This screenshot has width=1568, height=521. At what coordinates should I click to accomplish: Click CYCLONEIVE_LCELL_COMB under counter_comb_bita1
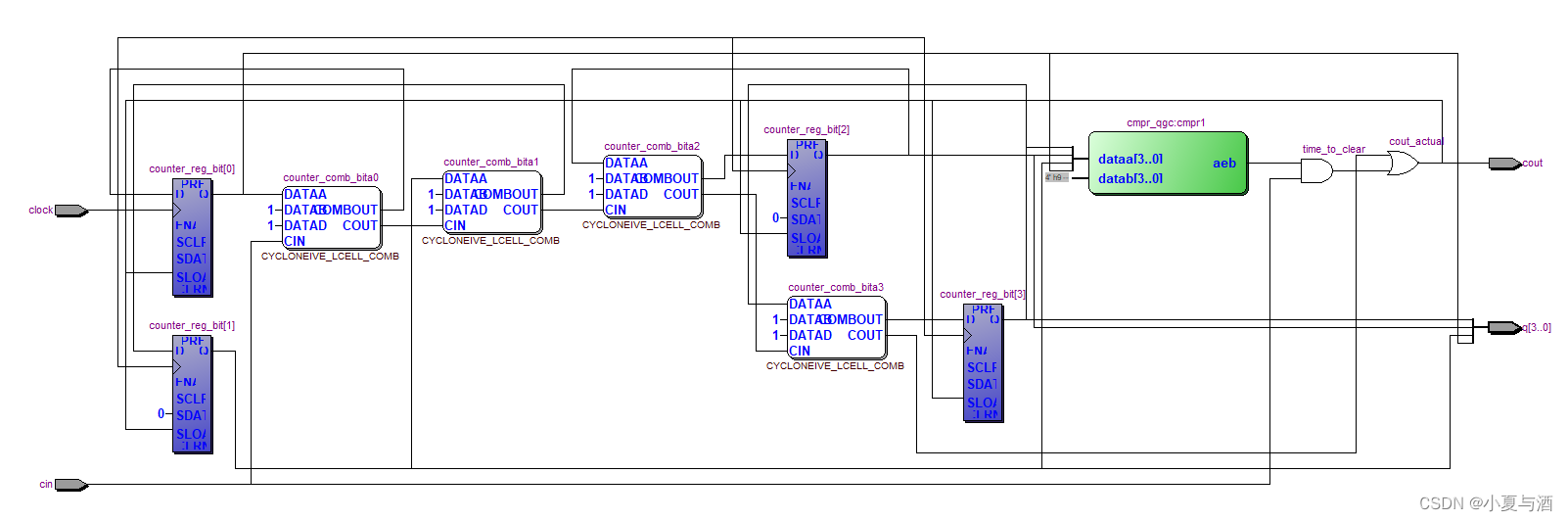[490, 240]
